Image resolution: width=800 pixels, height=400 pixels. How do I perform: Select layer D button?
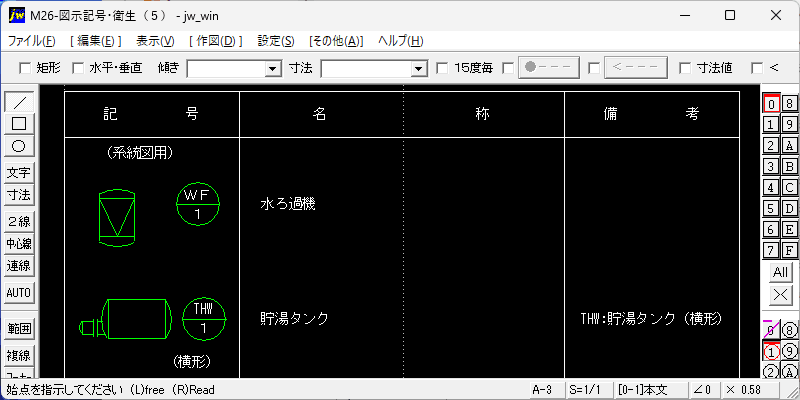789,208
